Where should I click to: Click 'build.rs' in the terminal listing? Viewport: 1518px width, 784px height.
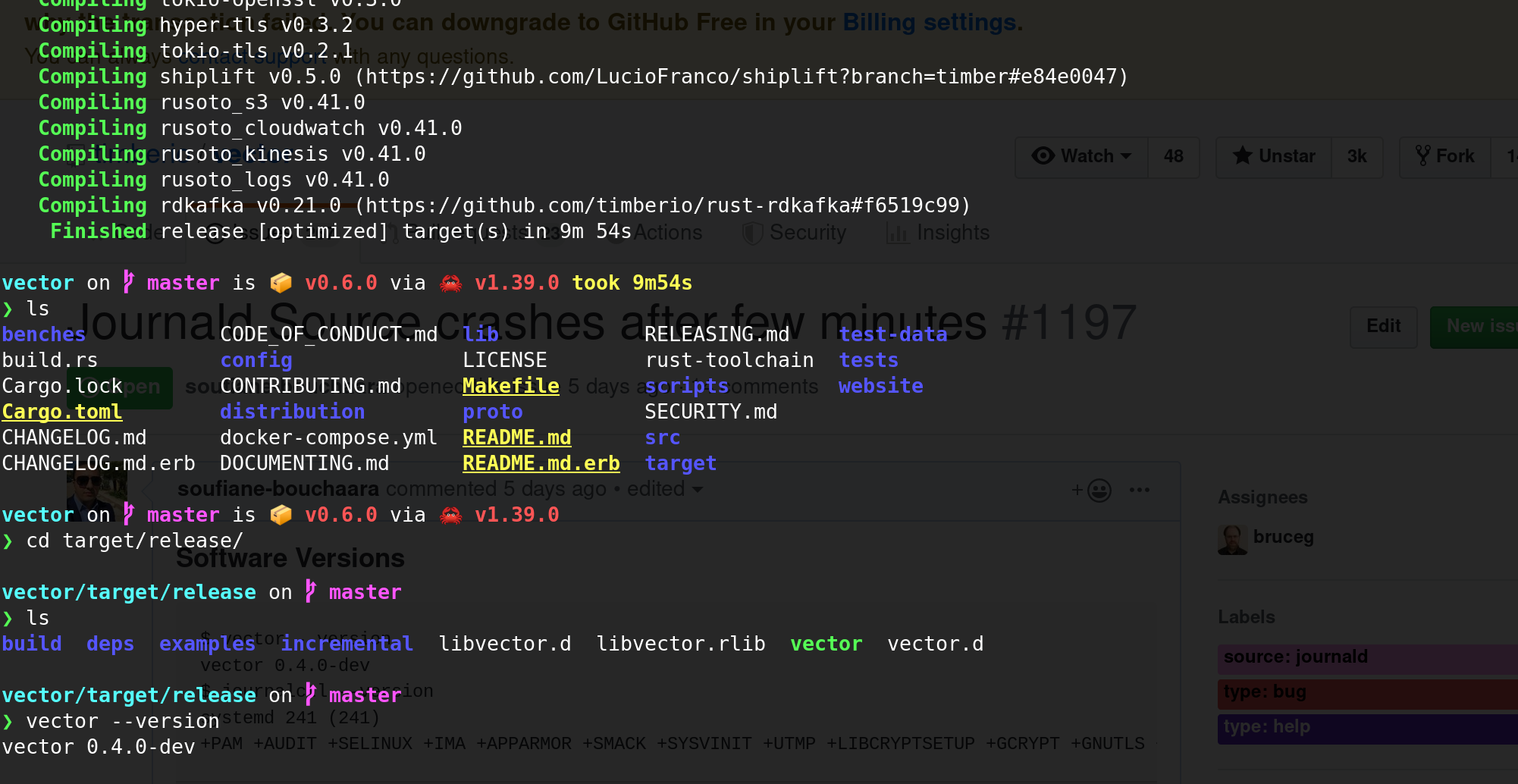[x=50, y=361]
